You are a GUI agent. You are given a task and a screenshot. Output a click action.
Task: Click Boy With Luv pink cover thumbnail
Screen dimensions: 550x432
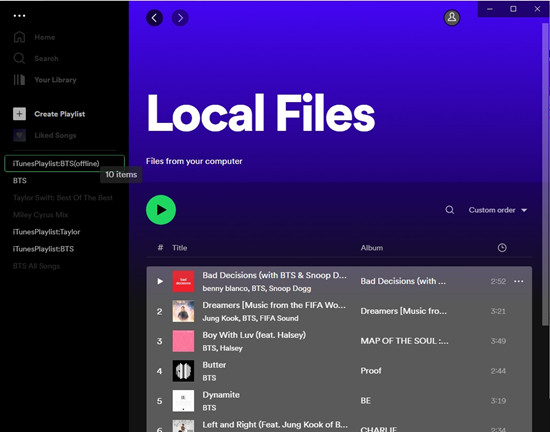pyautogui.click(x=183, y=341)
